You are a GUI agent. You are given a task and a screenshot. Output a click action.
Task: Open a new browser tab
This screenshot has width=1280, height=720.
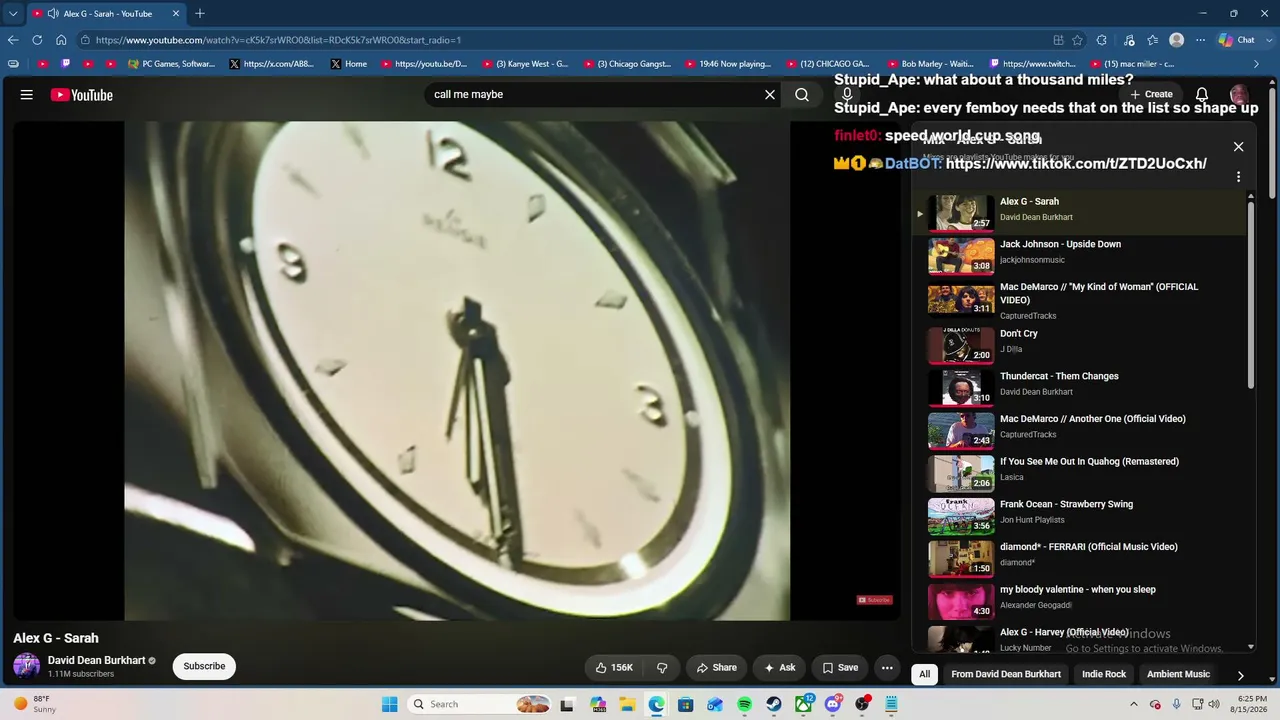click(200, 14)
